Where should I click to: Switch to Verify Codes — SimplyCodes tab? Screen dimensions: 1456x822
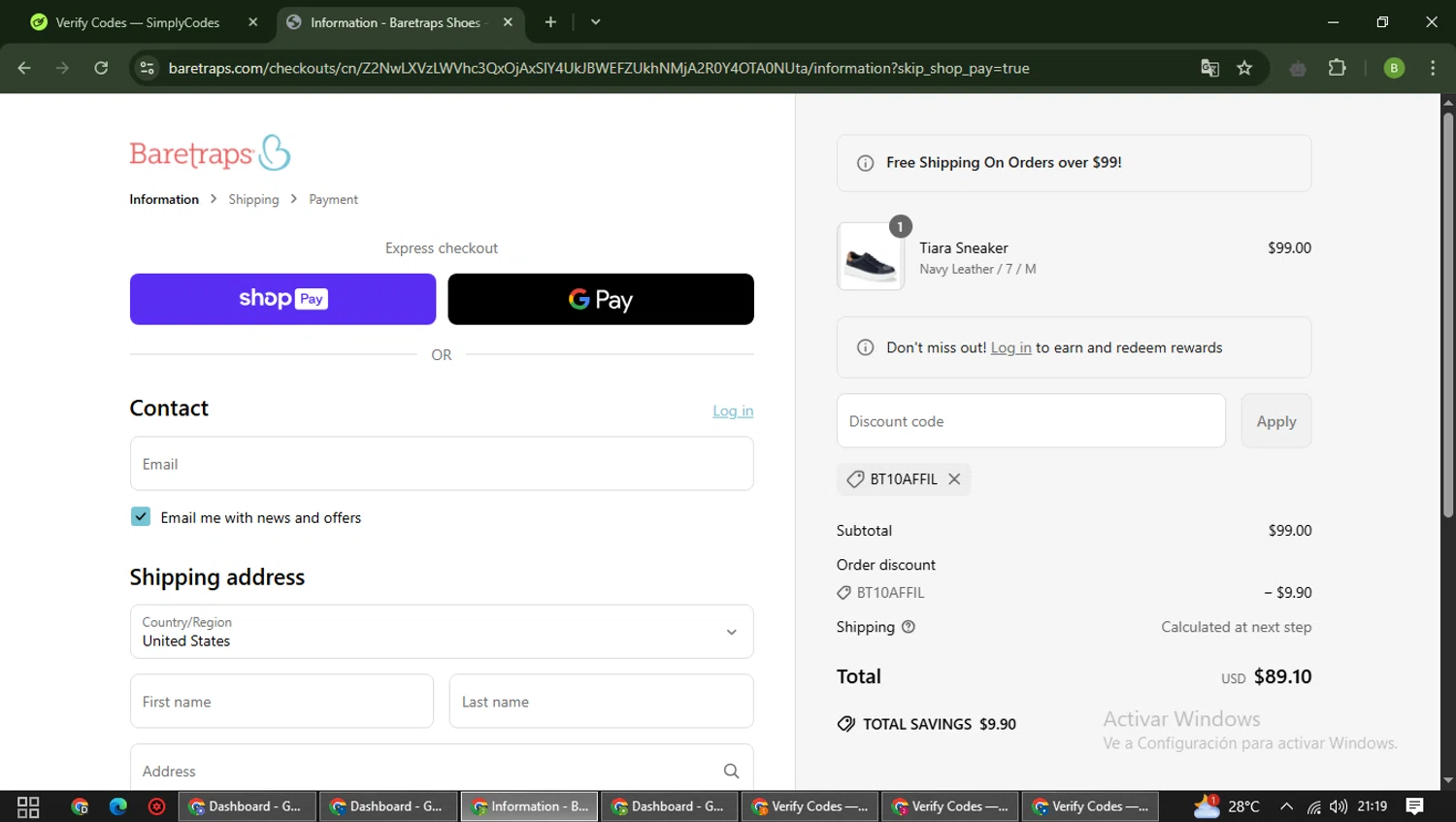click(x=138, y=22)
